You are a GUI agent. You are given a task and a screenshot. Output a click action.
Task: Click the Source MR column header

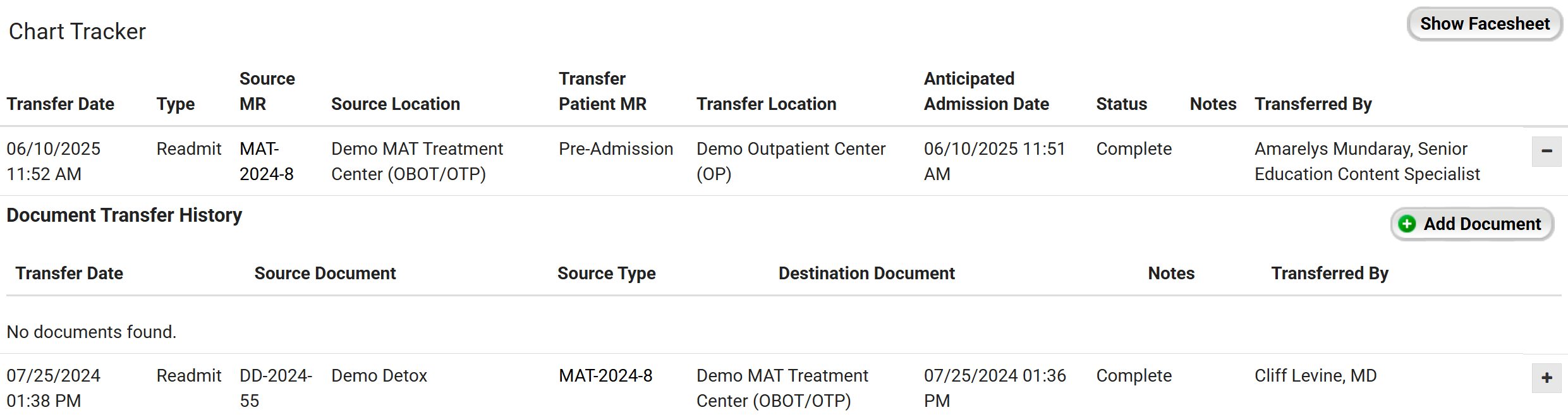pos(267,92)
